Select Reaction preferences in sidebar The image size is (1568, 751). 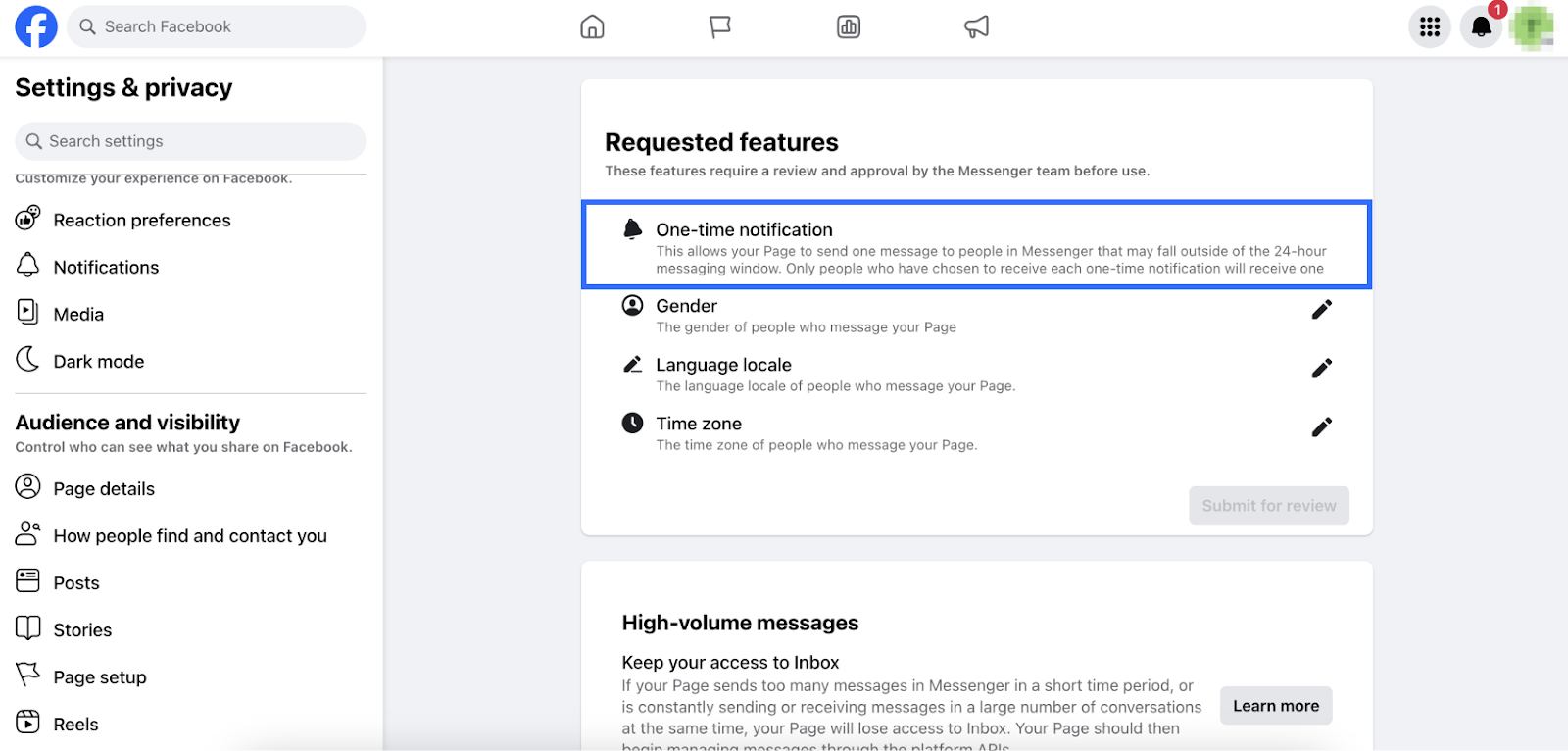(x=142, y=220)
